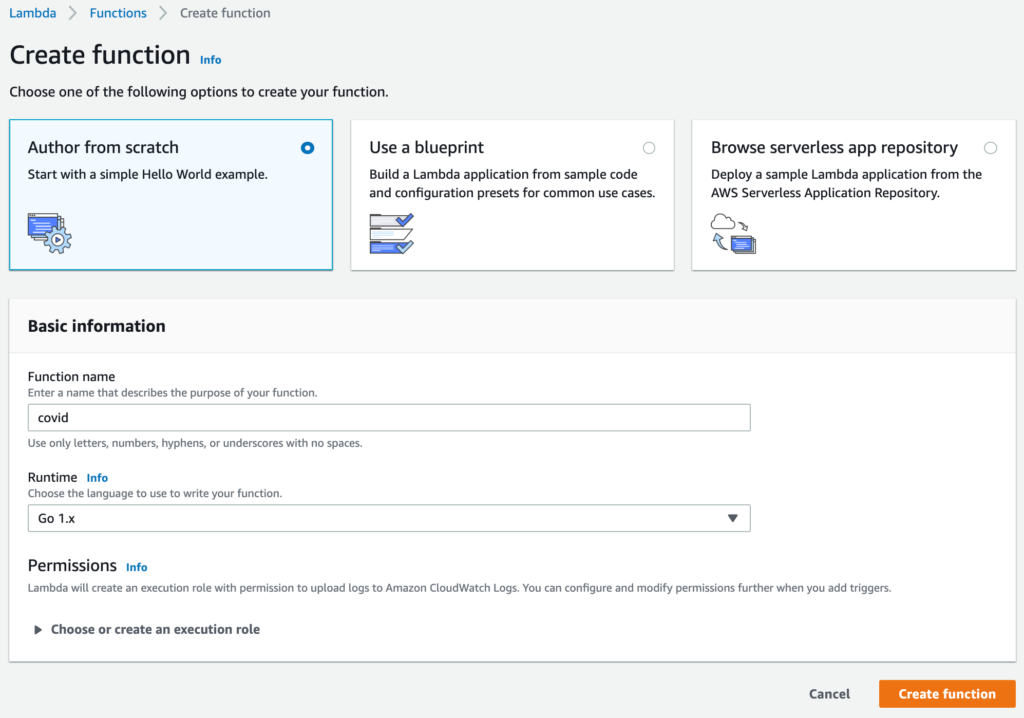The height and width of the screenshot is (718, 1024).
Task: Click the Use a blueprint checklist icon
Action: (391, 232)
